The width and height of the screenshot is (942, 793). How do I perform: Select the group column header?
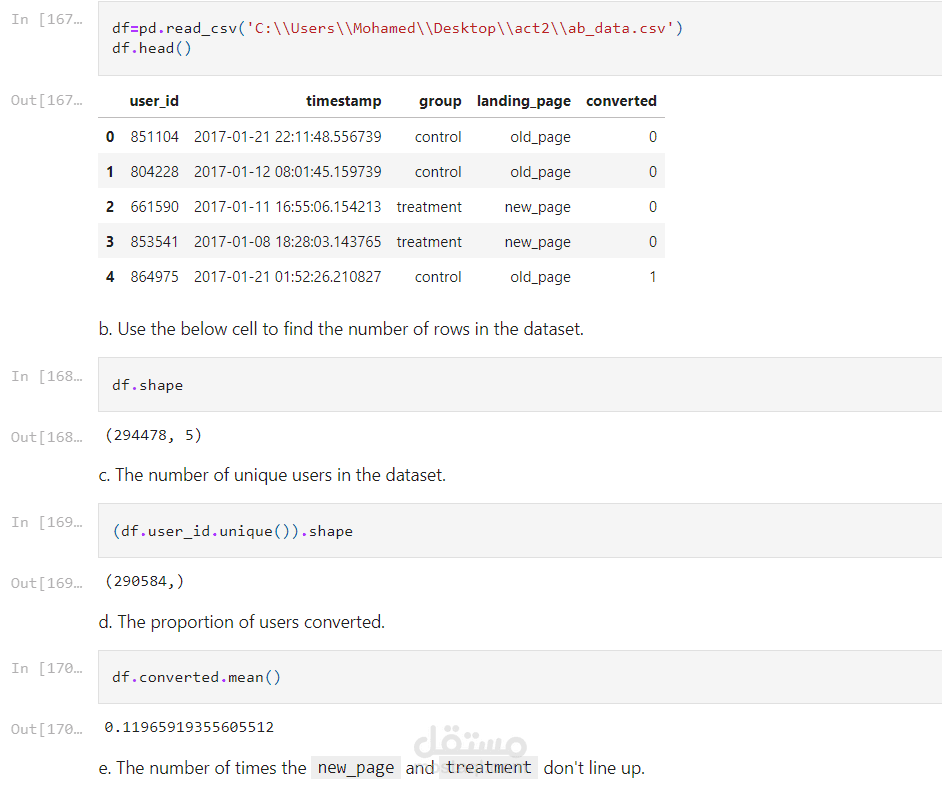click(x=440, y=101)
